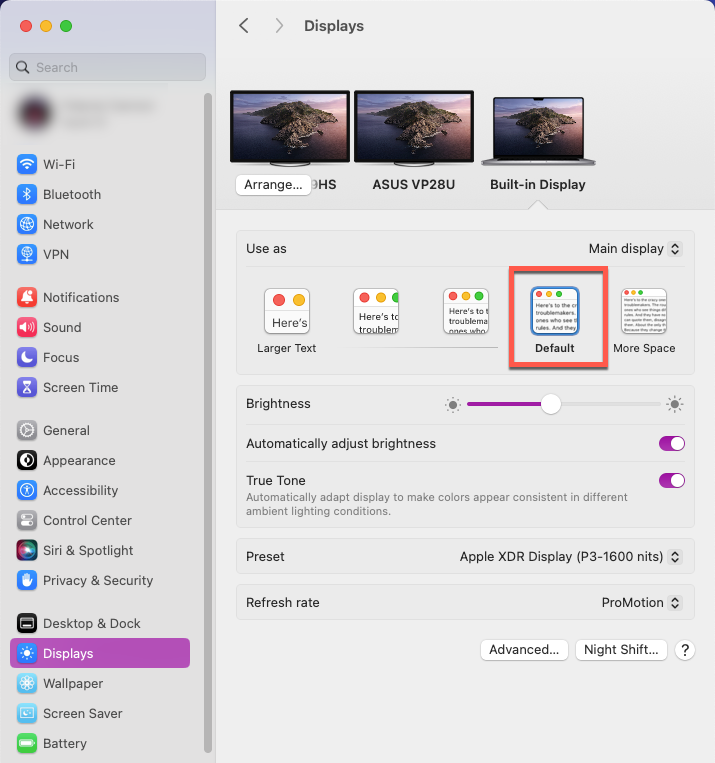
Task: Adjust the Brightness slider knob
Action: tap(551, 404)
